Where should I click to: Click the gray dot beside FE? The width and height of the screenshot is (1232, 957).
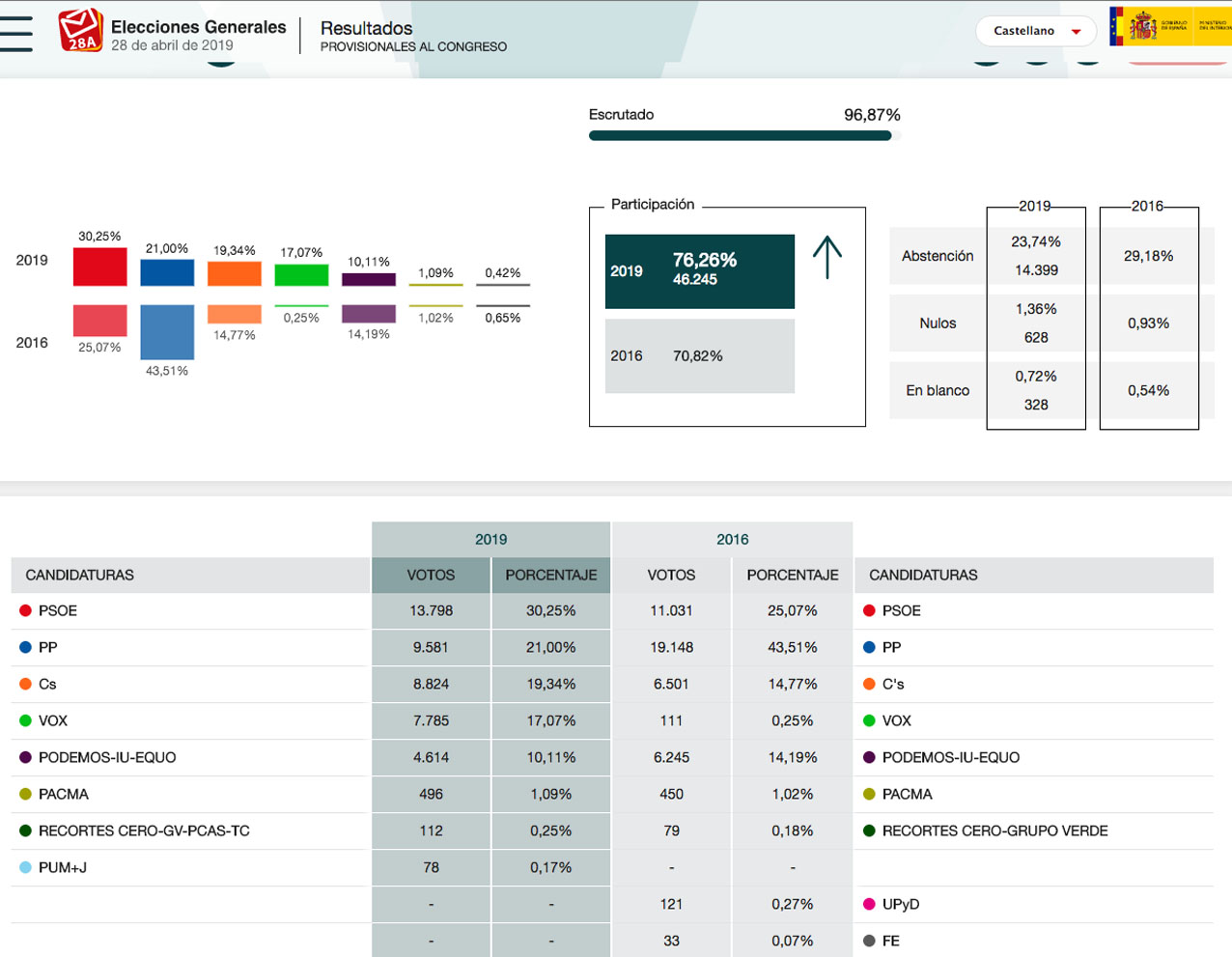point(869,941)
